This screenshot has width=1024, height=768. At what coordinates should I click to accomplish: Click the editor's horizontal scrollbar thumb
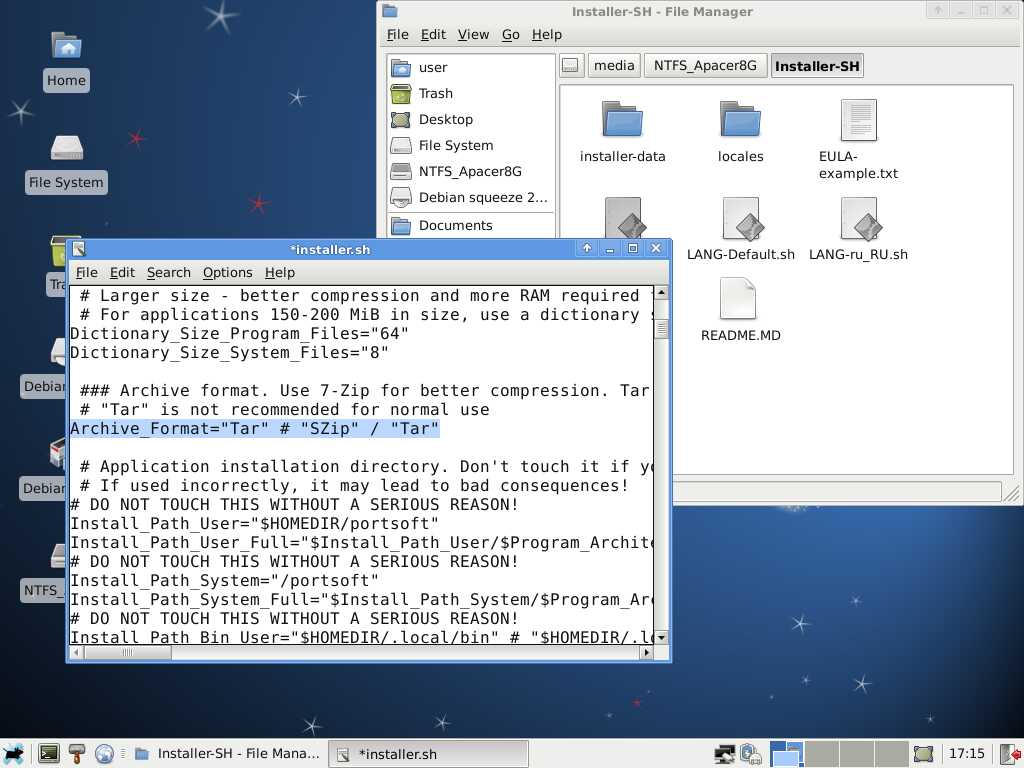127,653
